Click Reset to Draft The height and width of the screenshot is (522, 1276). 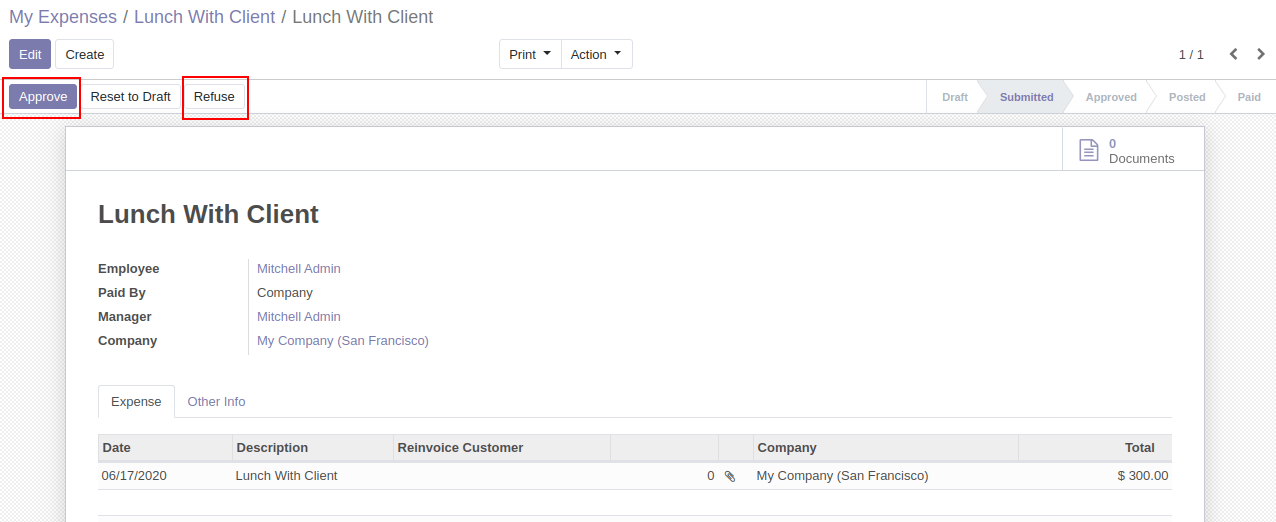pos(131,97)
